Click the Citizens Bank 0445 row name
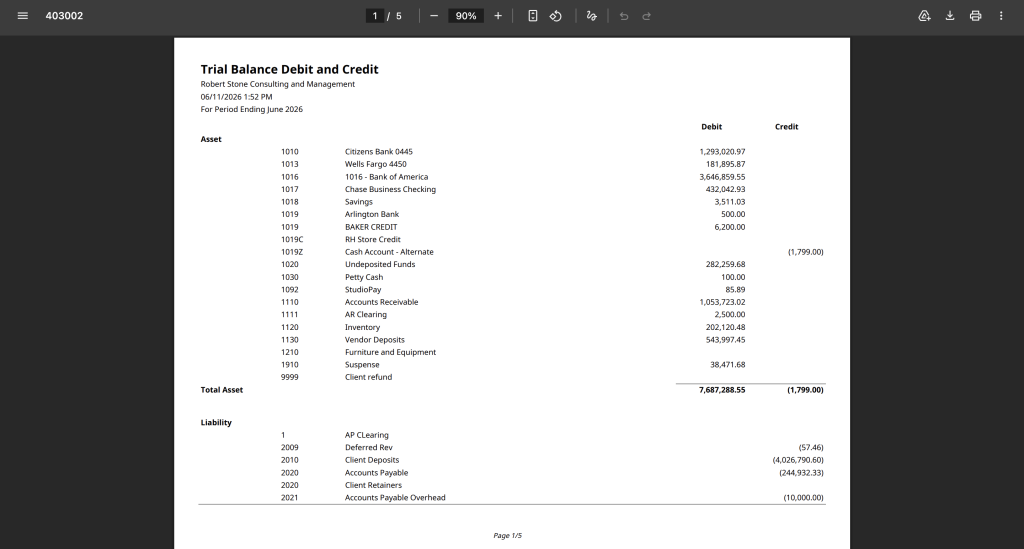1024x549 pixels. point(379,151)
